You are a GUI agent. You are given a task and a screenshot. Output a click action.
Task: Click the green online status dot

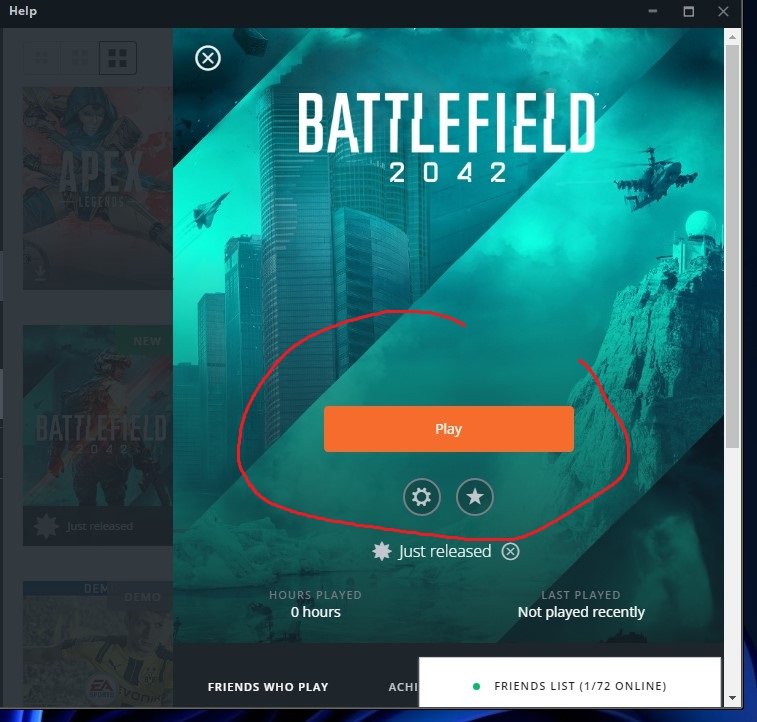(x=476, y=686)
